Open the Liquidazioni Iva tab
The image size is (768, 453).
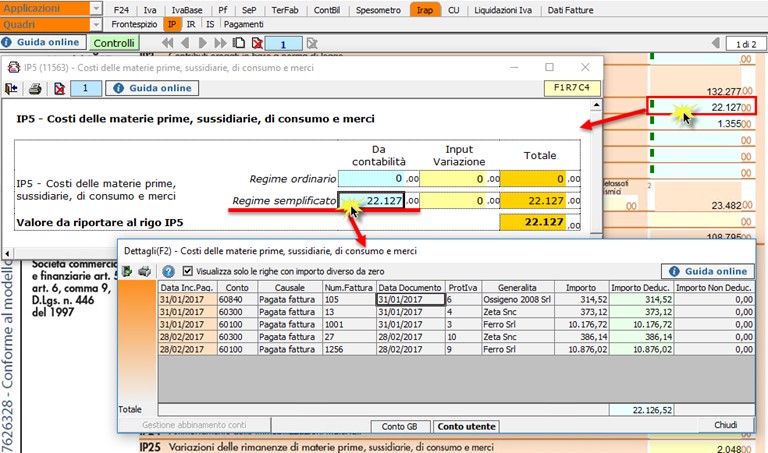click(503, 10)
